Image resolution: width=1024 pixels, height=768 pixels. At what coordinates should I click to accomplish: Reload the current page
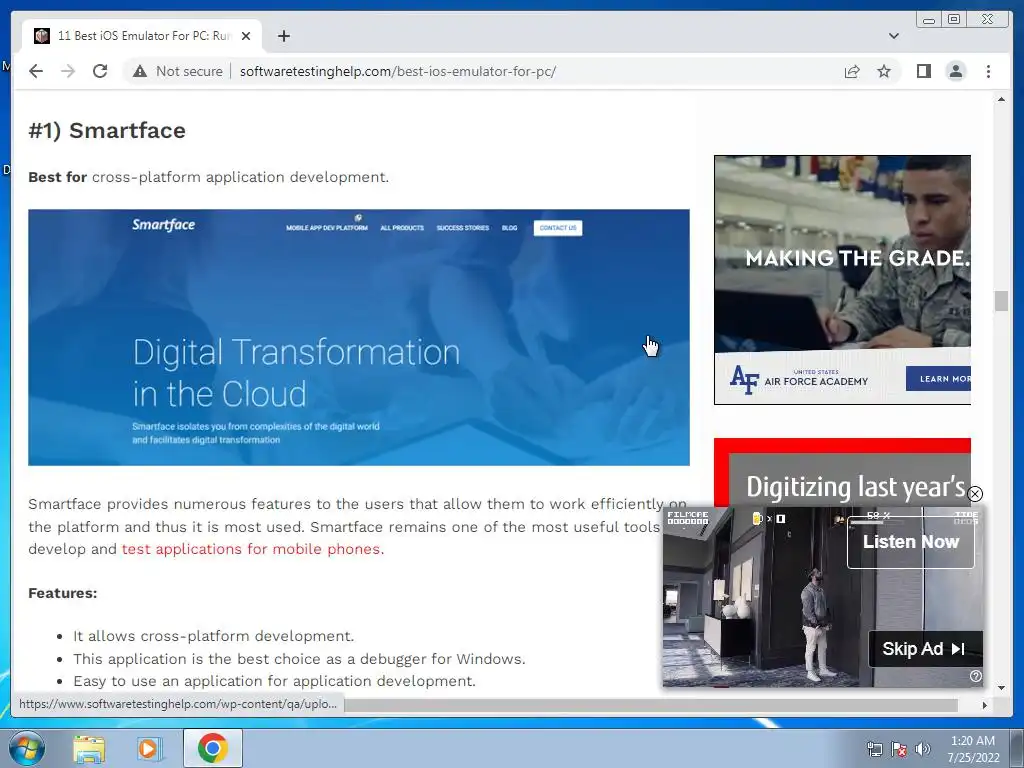point(100,71)
